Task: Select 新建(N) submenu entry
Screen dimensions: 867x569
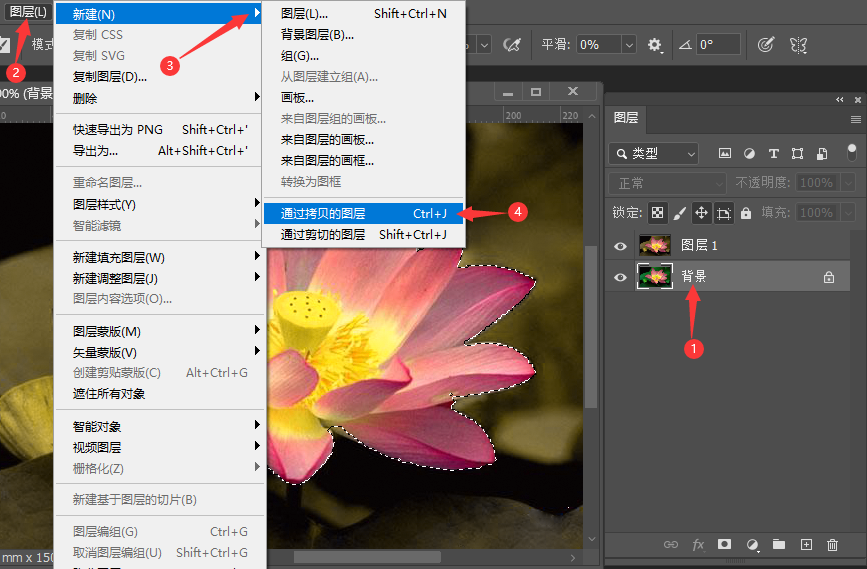Action: (160, 14)
